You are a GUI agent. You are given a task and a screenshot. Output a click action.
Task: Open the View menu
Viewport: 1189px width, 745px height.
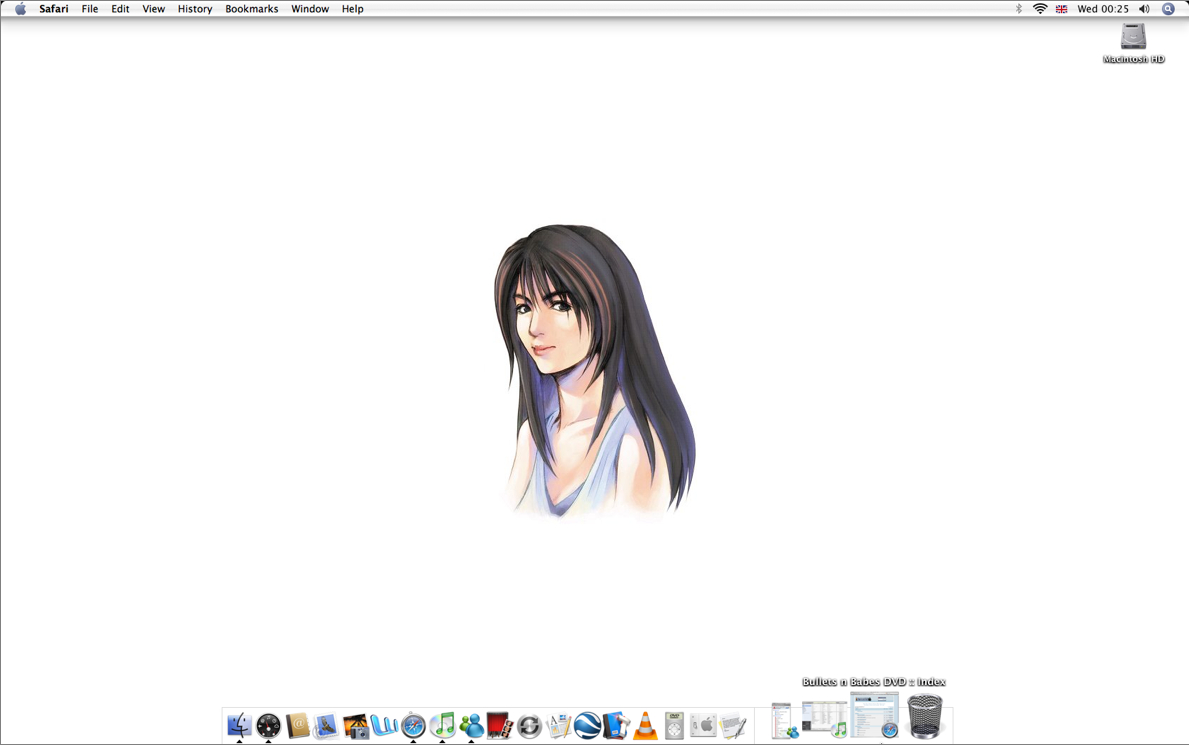click(154, 9)
